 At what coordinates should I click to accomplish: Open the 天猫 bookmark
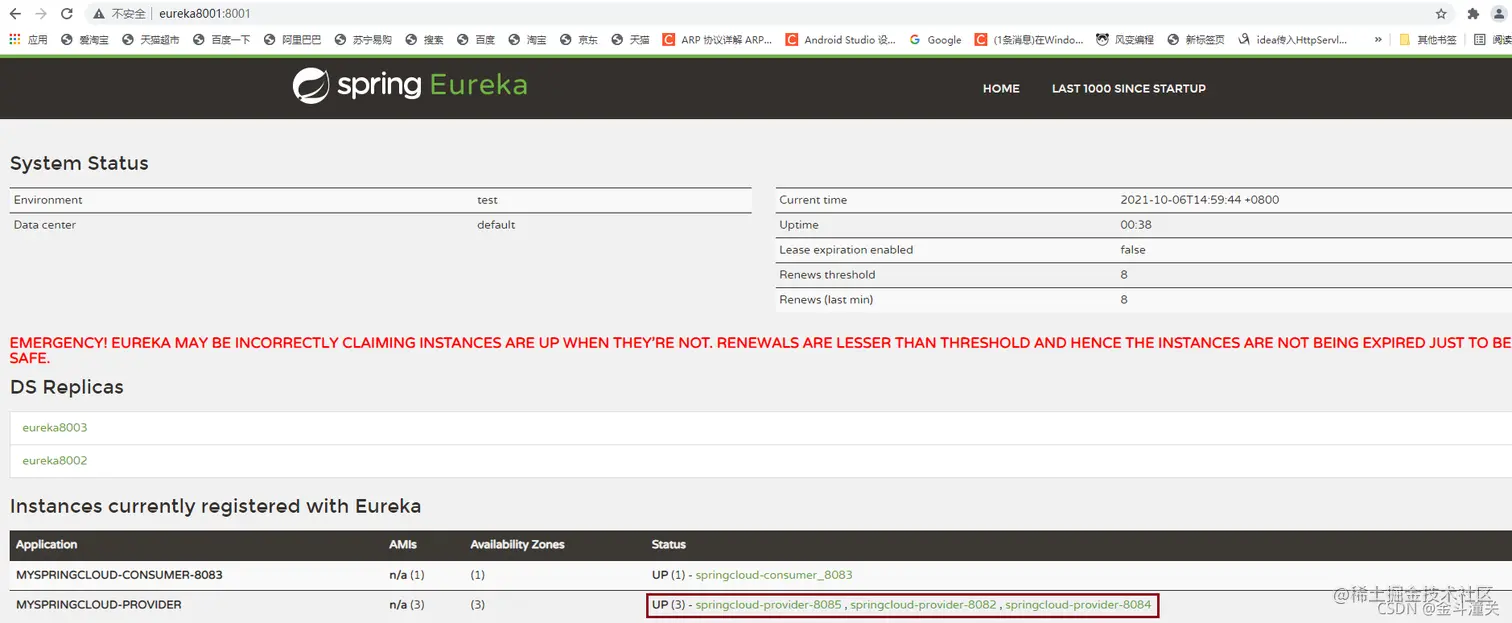[630, 40]
